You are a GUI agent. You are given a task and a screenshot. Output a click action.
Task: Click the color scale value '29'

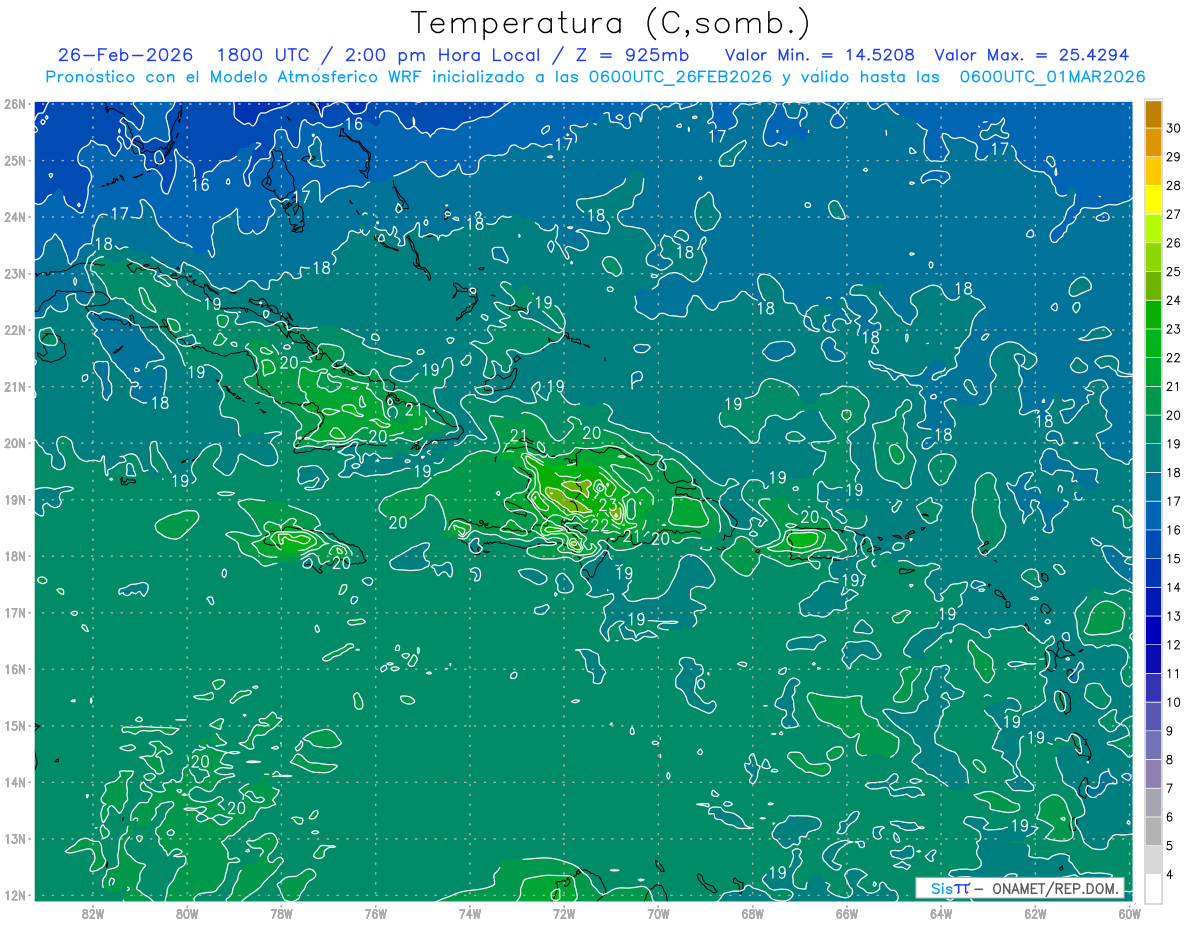point(1174,157)
